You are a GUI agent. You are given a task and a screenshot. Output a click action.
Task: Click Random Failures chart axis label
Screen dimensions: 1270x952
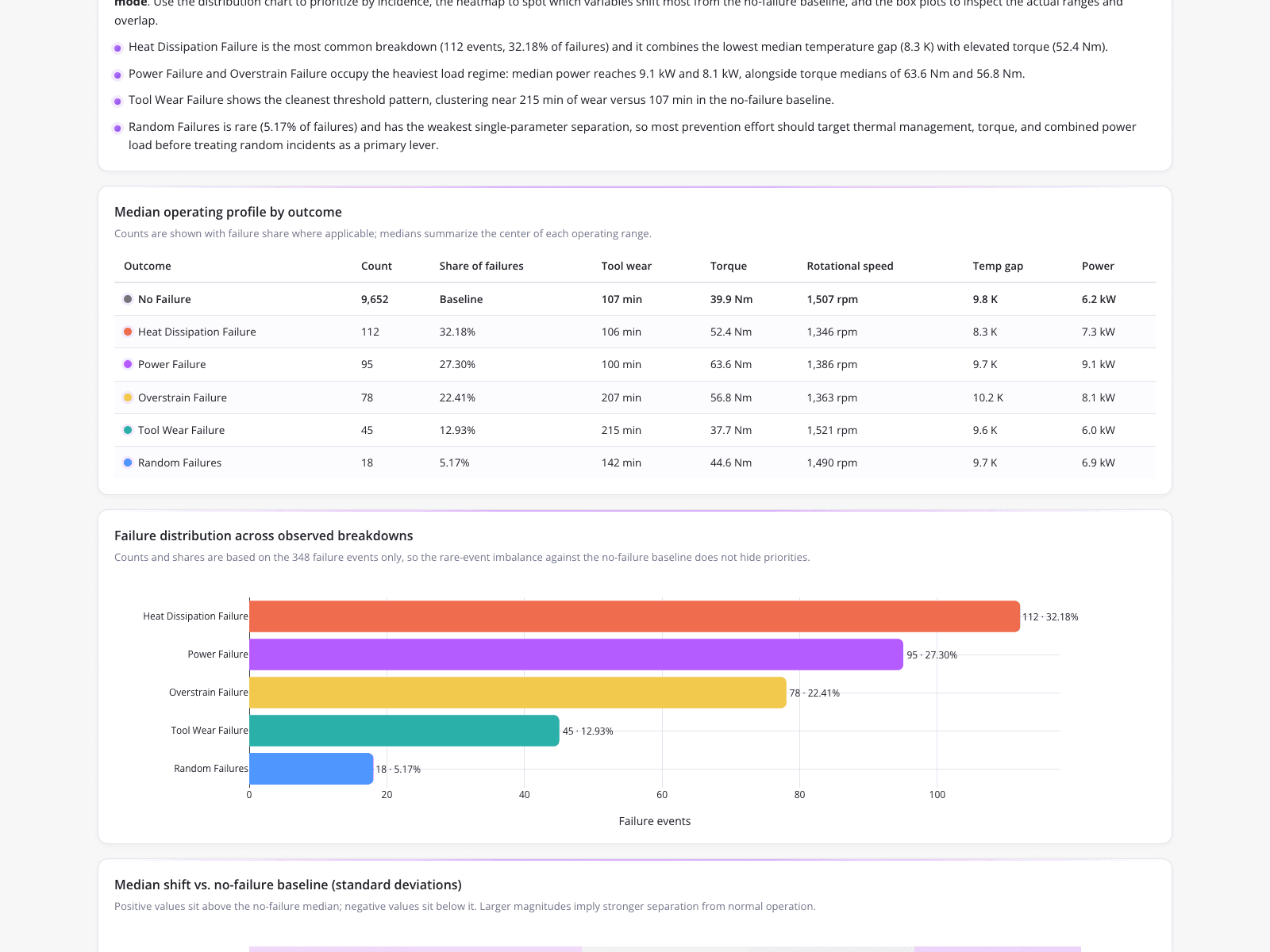click(211, 769)
